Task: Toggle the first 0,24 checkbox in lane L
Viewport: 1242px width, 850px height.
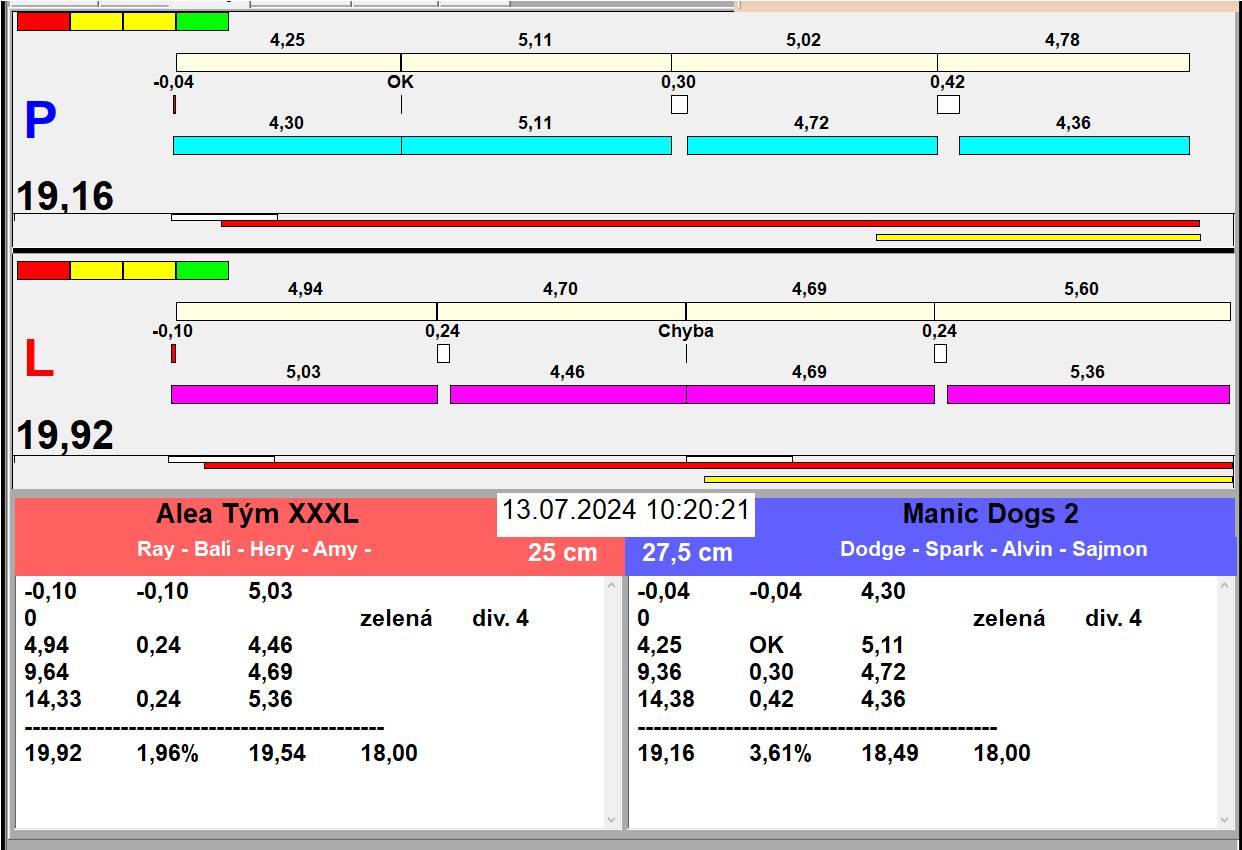Action: 443,353
